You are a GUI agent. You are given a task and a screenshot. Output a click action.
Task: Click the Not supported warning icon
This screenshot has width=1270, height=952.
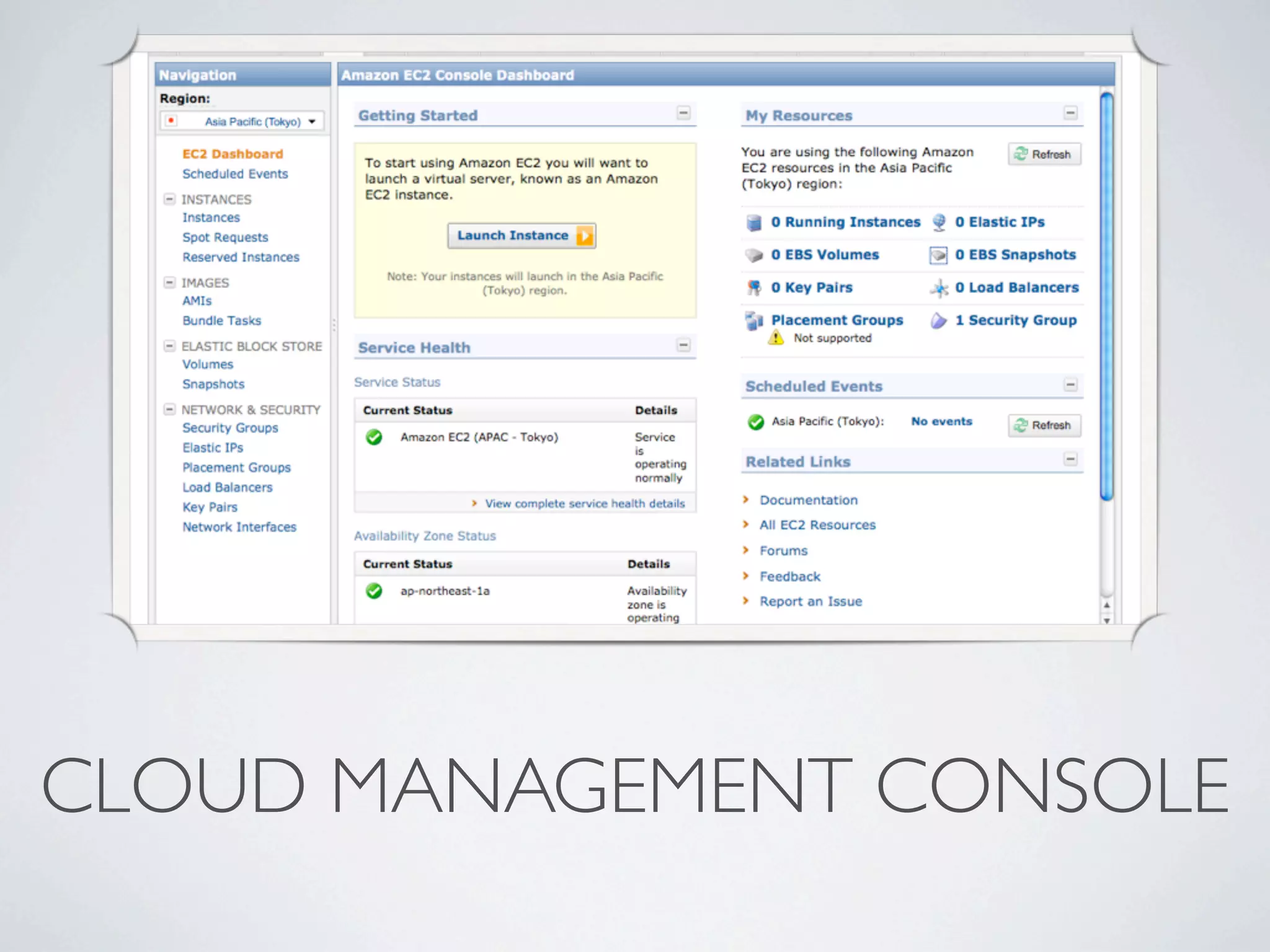[x=776, y=338]
